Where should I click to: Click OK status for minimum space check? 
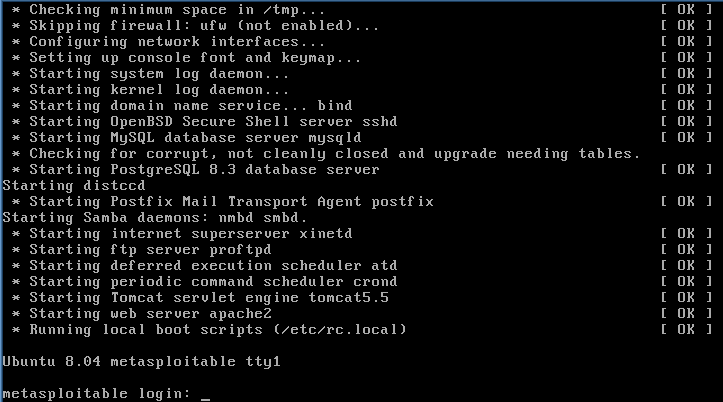click(x=687, y=10)
